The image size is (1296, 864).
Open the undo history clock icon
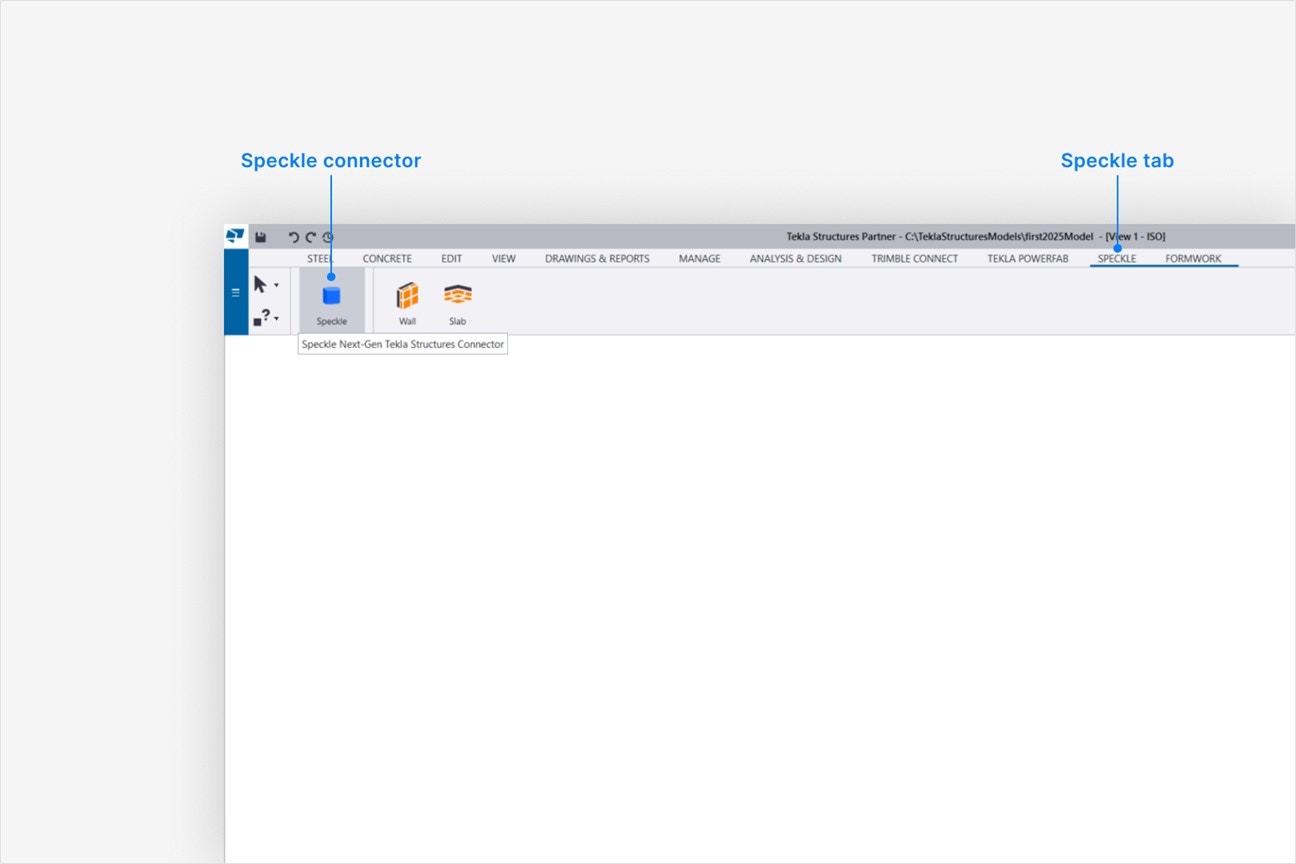(327, 237)
